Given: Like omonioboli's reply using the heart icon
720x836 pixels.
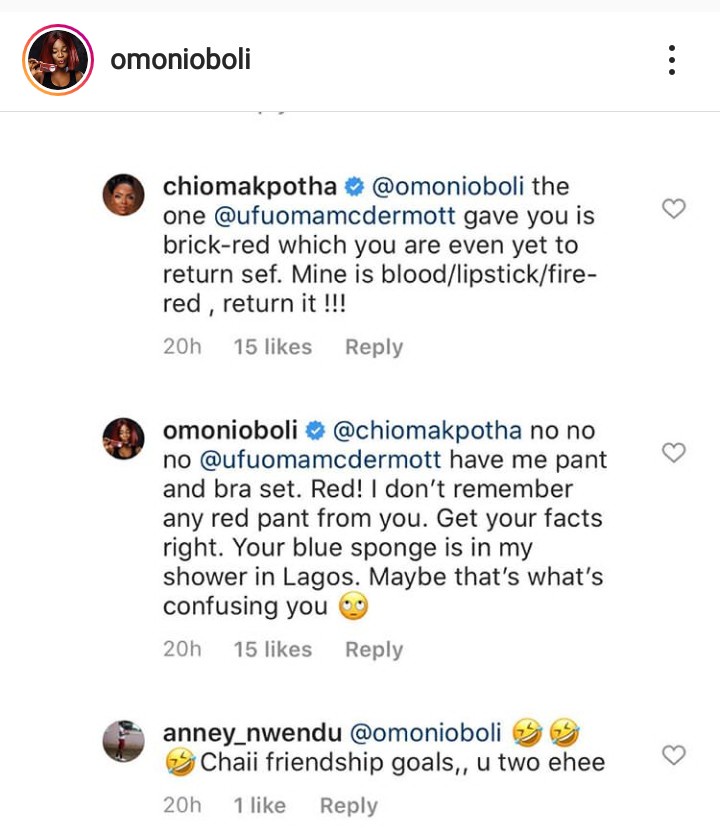Looking at the screenshot, I should pyautogui.click(x=675, y=453).
